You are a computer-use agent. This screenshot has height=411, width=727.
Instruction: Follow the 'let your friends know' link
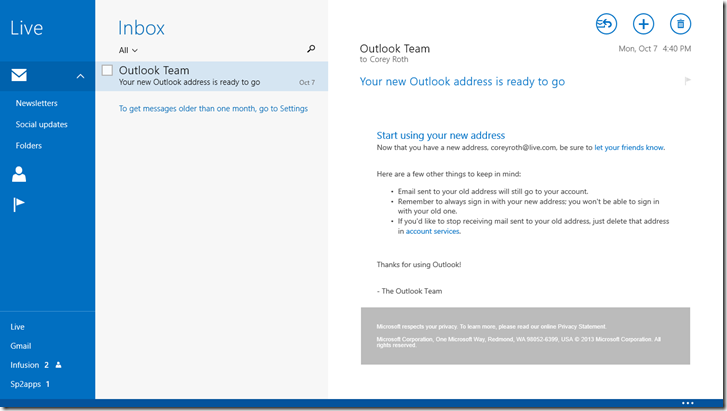point(629,148)
